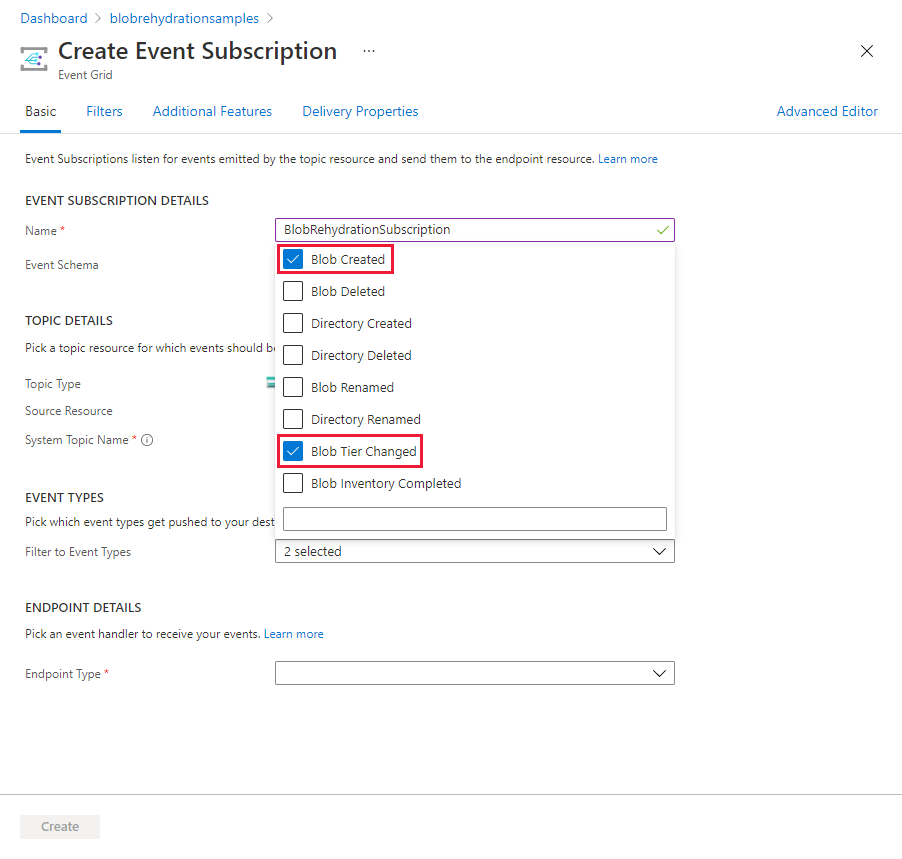Click the Event Grid icon beside the page title
Image resolution: width=902 pixels, height=859 pixels.
pos(33,59)
